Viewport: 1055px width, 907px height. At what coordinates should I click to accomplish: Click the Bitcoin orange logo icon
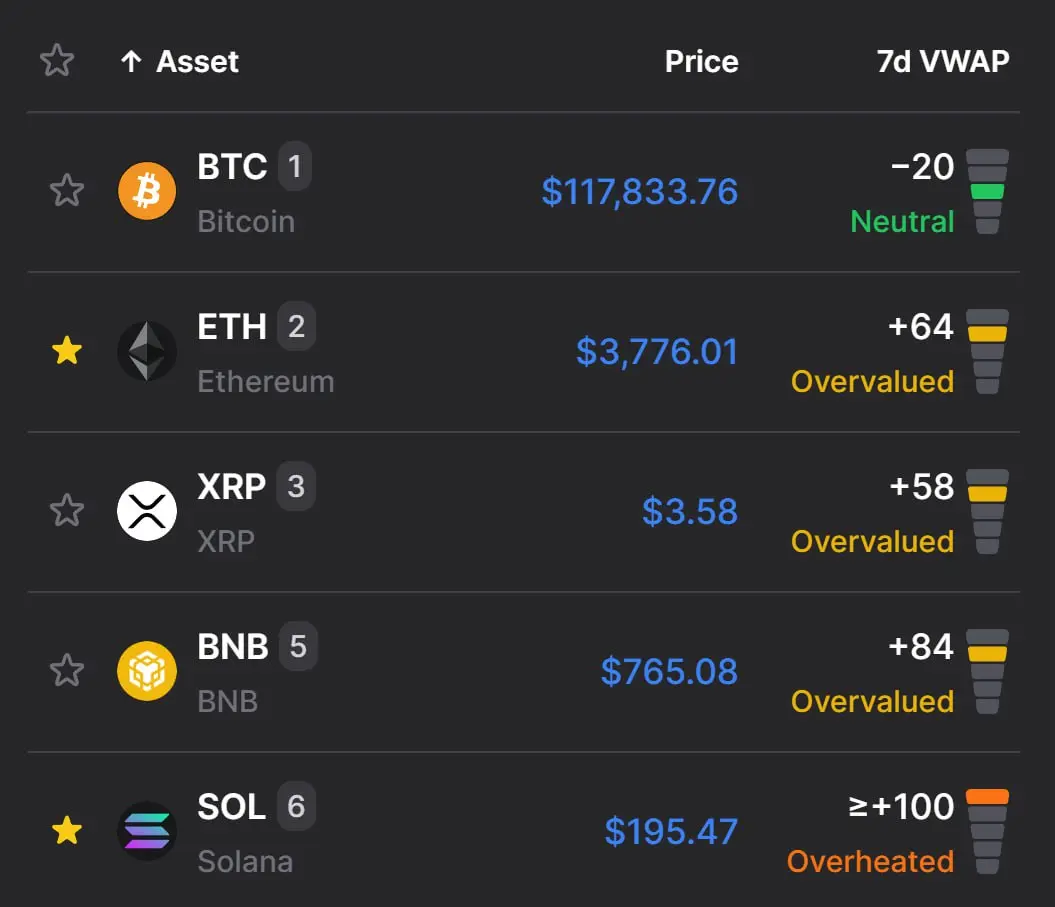pos(147,191)
